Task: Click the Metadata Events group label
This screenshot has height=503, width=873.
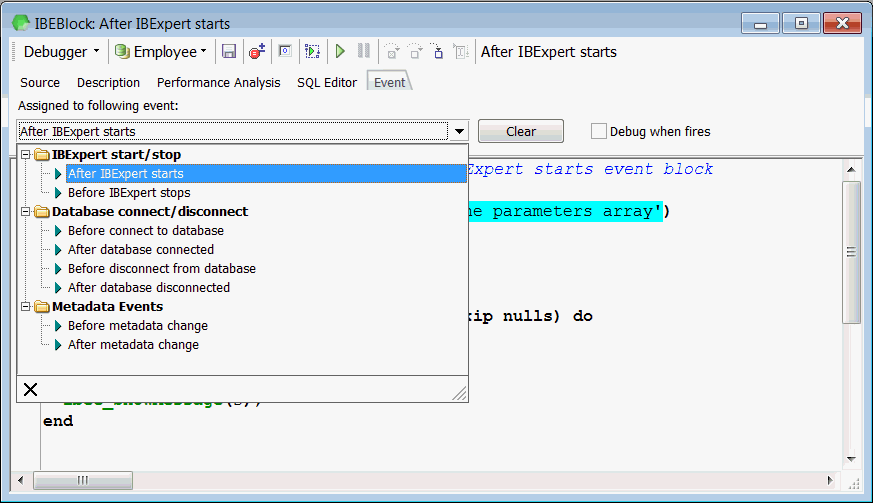Action: (x=107, y=307)
